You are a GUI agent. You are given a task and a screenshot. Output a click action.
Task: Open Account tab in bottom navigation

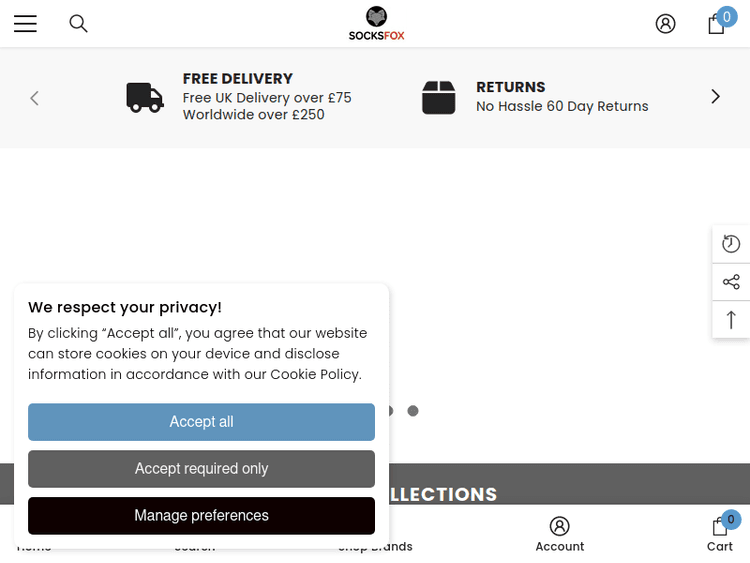click(x=559, y=533)
